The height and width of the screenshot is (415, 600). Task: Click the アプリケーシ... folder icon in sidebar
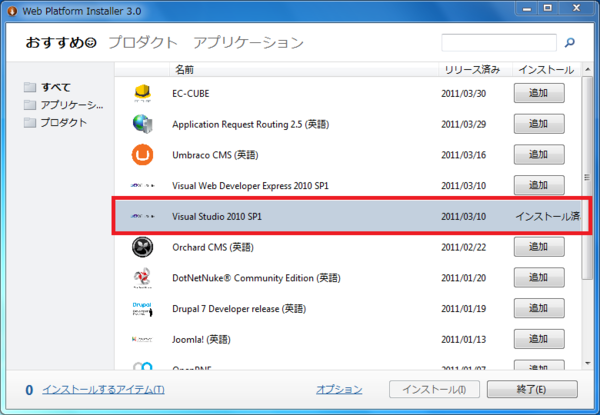(x=30, y=105)
